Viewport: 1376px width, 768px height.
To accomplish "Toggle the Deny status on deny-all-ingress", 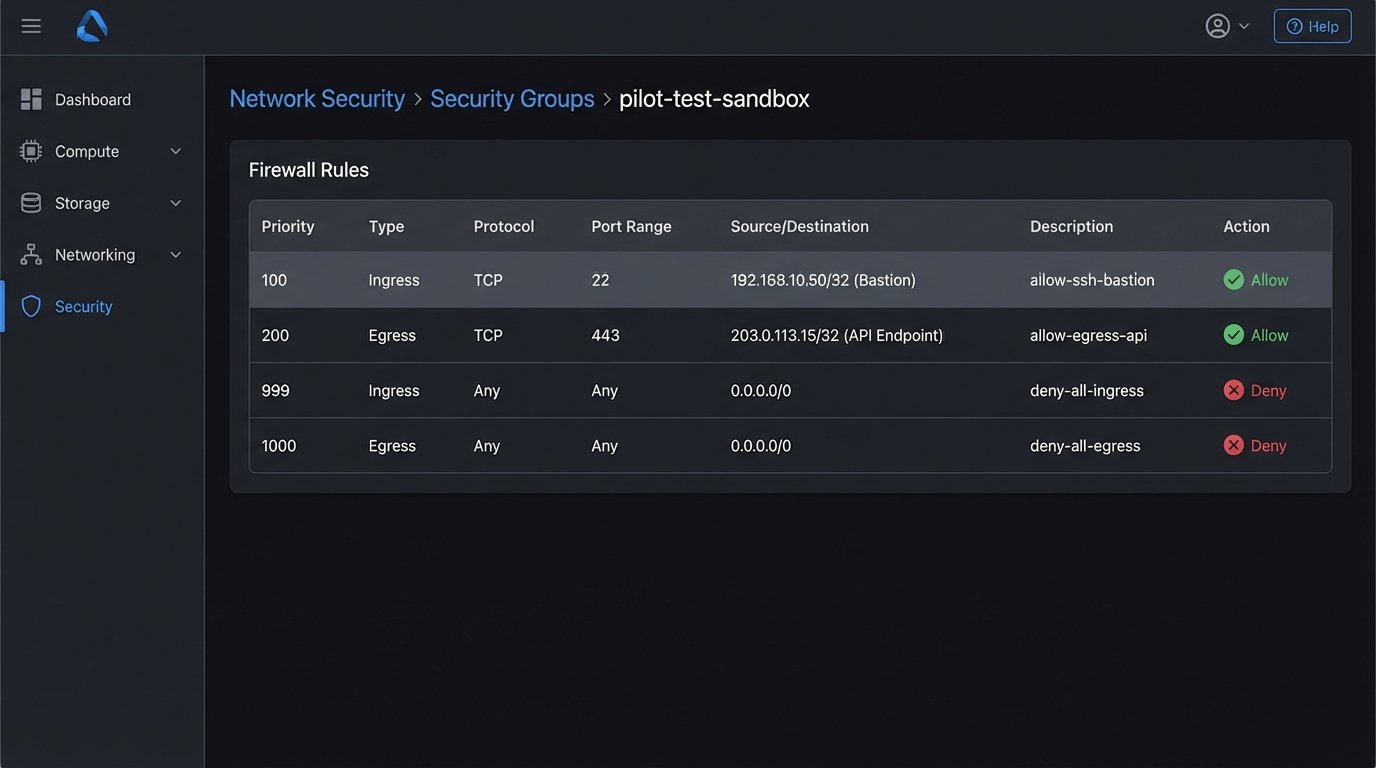I will (1254, 390).
